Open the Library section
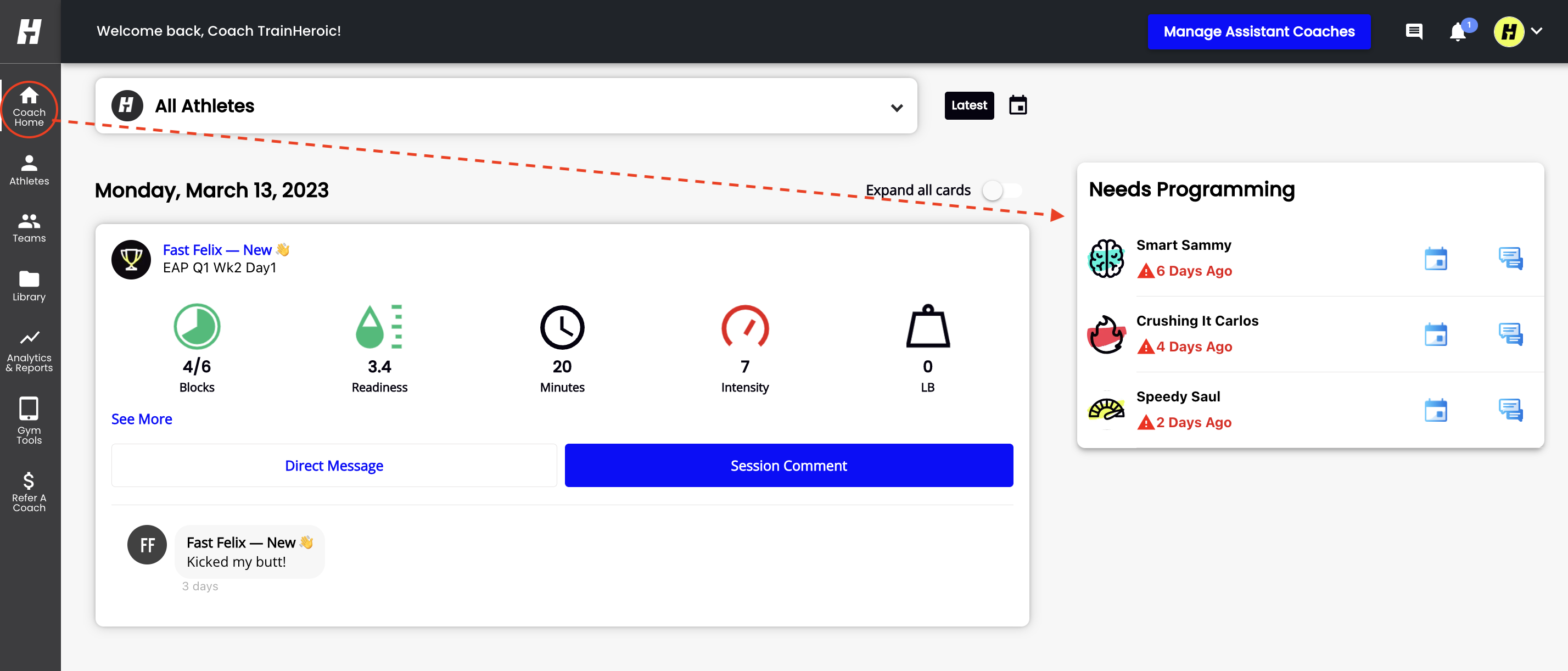Image resolution: width=1568 pixels, height=671 pixels. pyautogui.click(x=29, y=286)
